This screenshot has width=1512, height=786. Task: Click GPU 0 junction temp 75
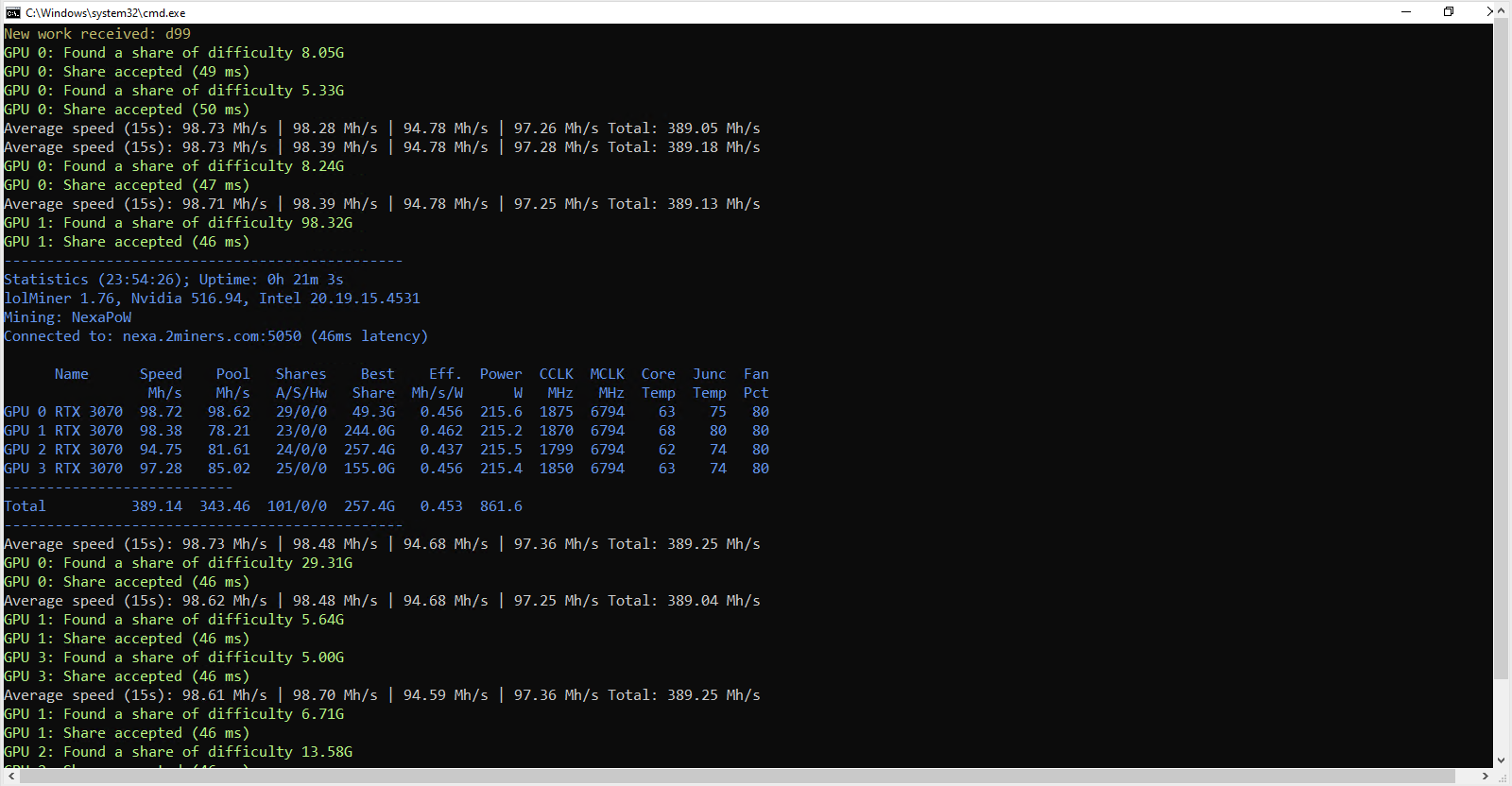[718, 412]
